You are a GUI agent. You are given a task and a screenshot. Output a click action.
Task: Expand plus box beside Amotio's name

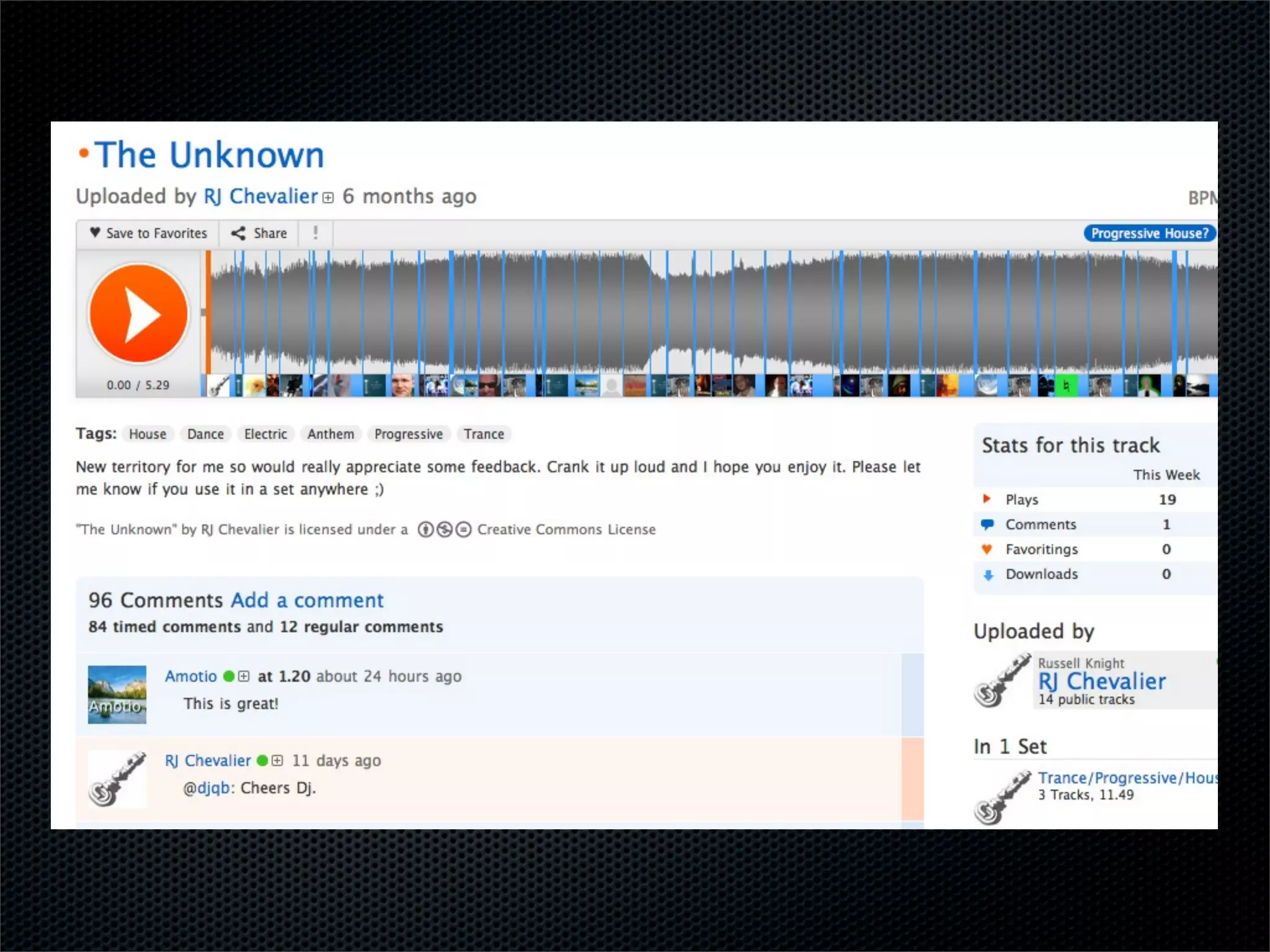244,676
